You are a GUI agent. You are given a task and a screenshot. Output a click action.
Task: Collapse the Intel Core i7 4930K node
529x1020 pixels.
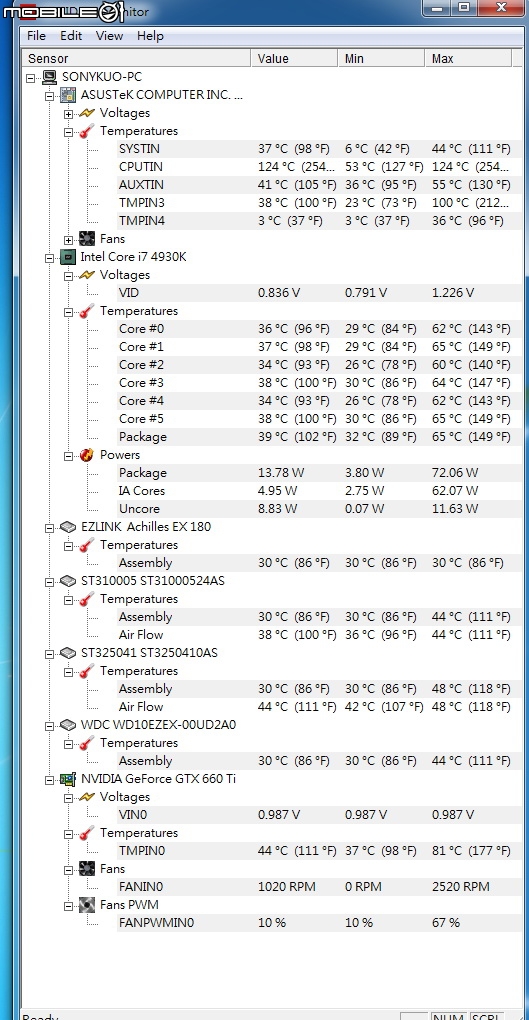coord(49,258)
